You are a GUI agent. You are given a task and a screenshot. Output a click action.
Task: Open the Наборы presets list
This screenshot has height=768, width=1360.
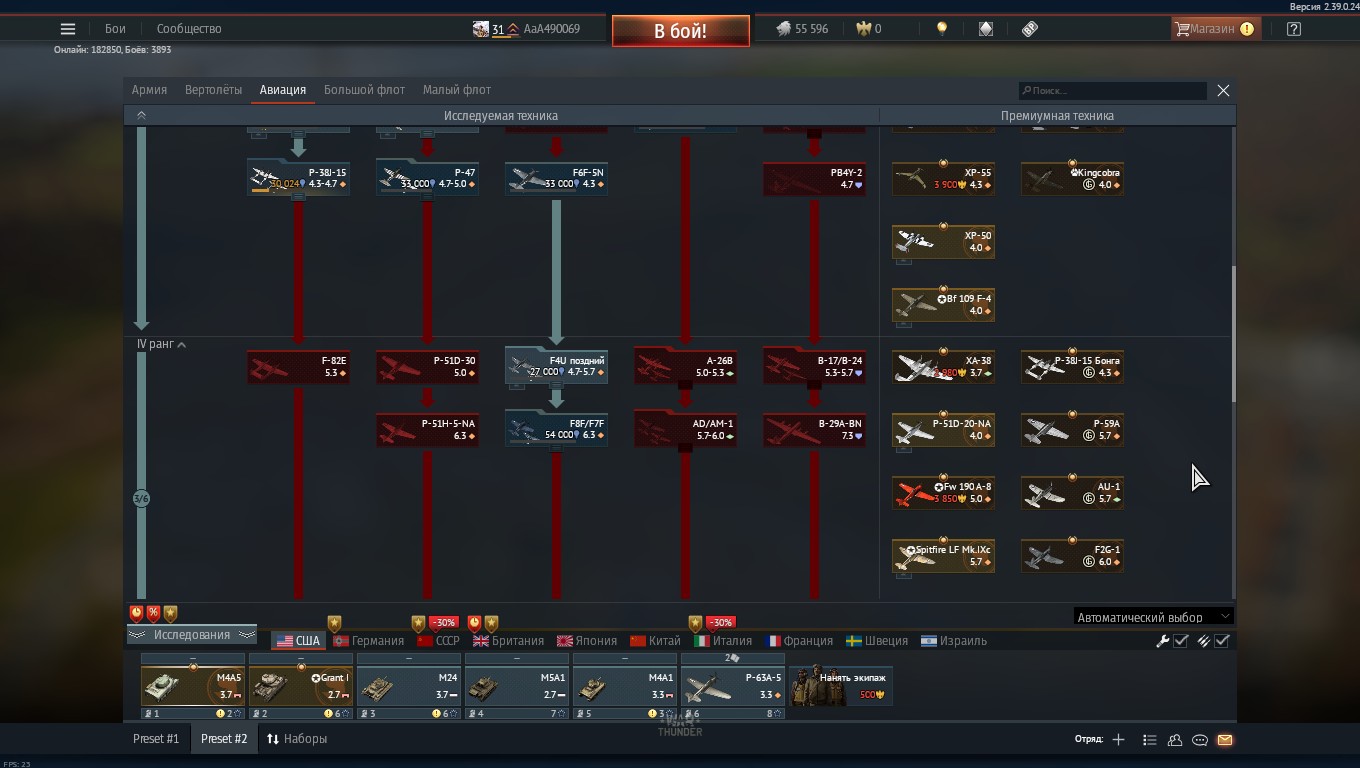pos(297,739)
